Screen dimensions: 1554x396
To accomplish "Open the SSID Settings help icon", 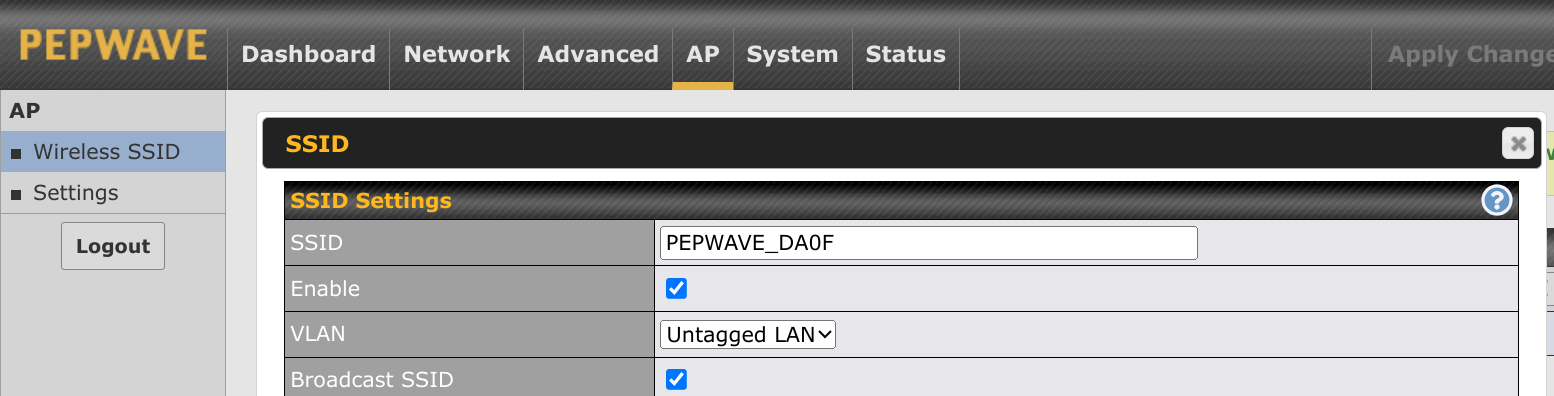I will pos(1496,201).
